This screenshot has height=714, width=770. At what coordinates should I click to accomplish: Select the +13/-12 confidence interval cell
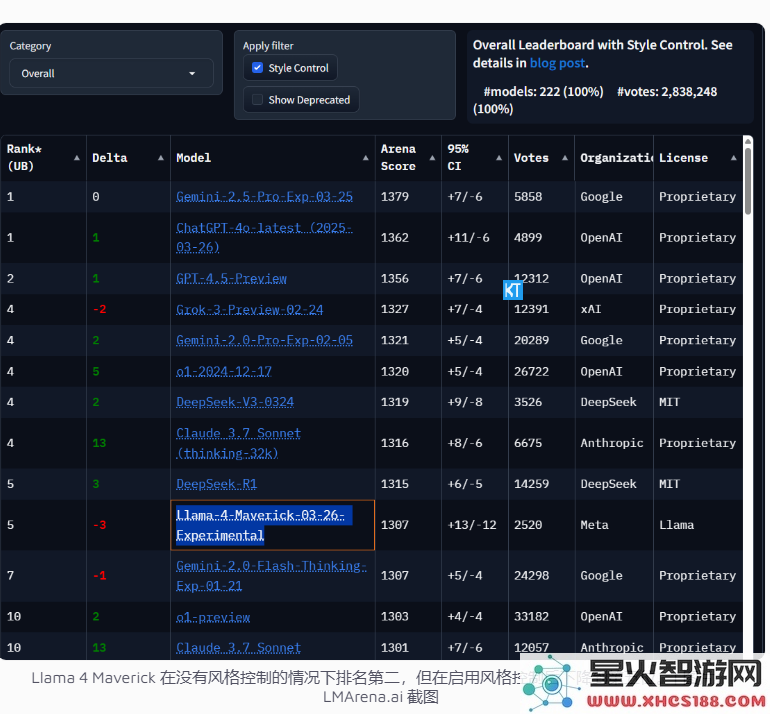click(475, 525)
